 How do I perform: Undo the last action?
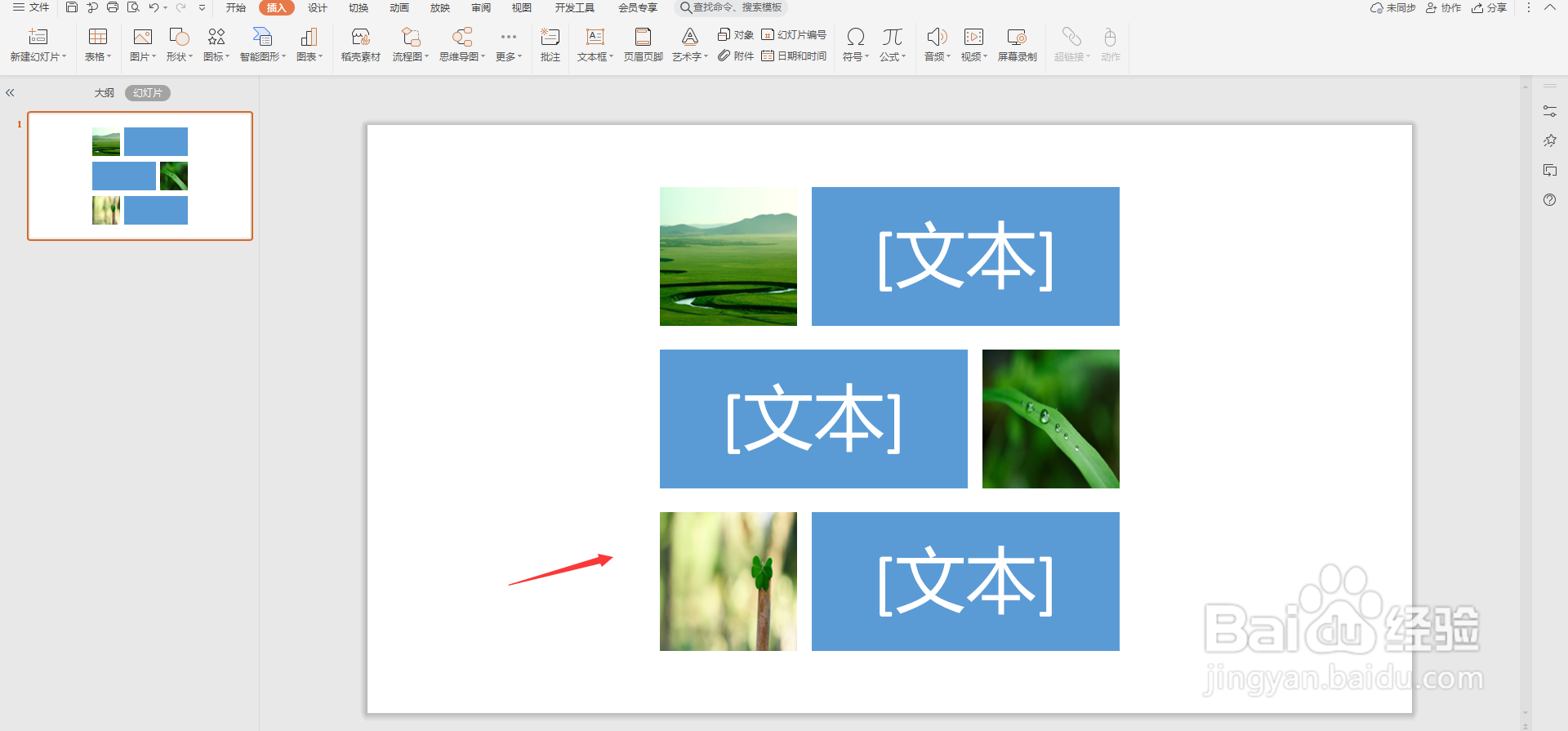[154, 7]
